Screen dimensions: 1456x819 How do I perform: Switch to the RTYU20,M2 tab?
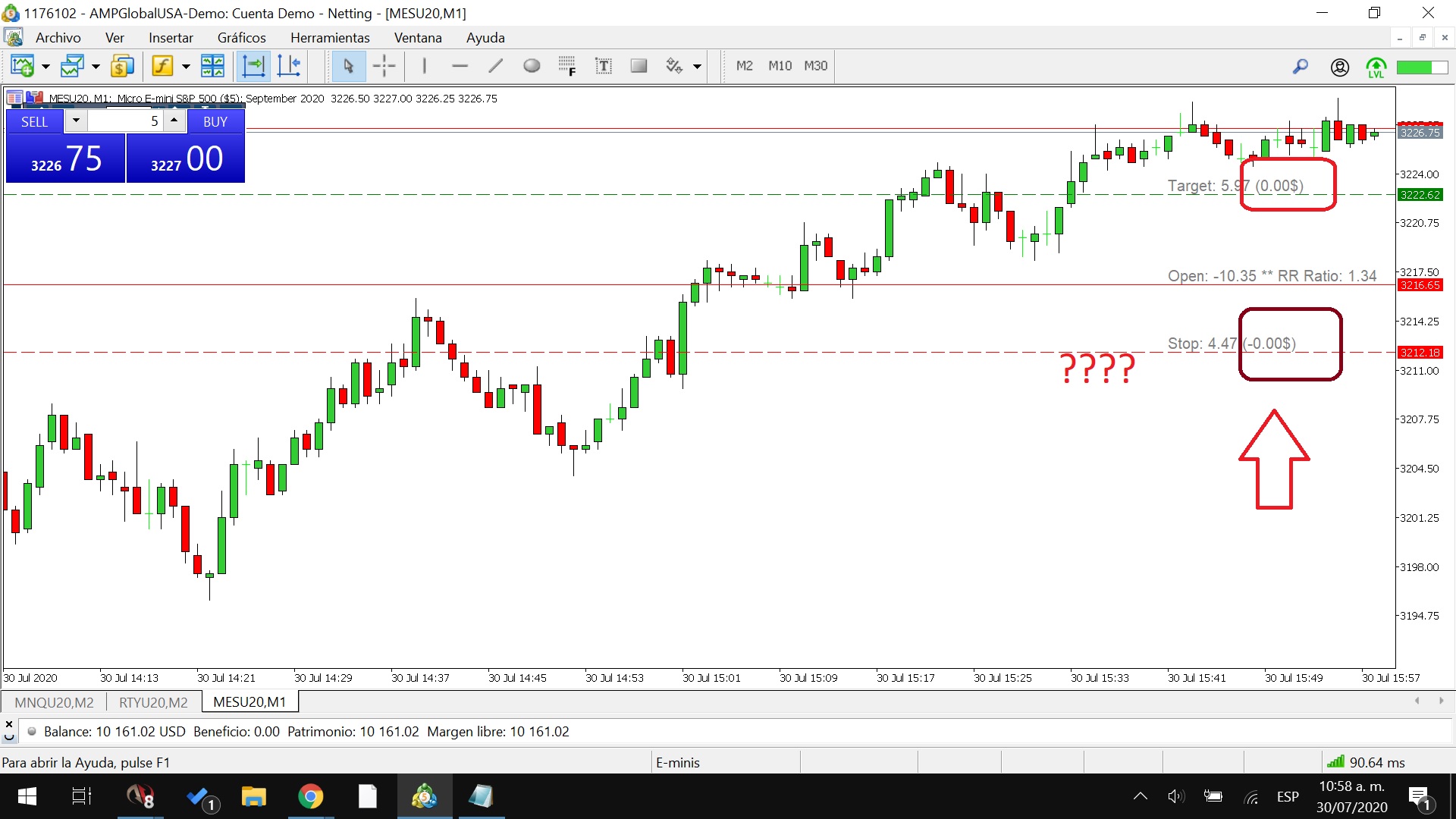click(153, 702)
